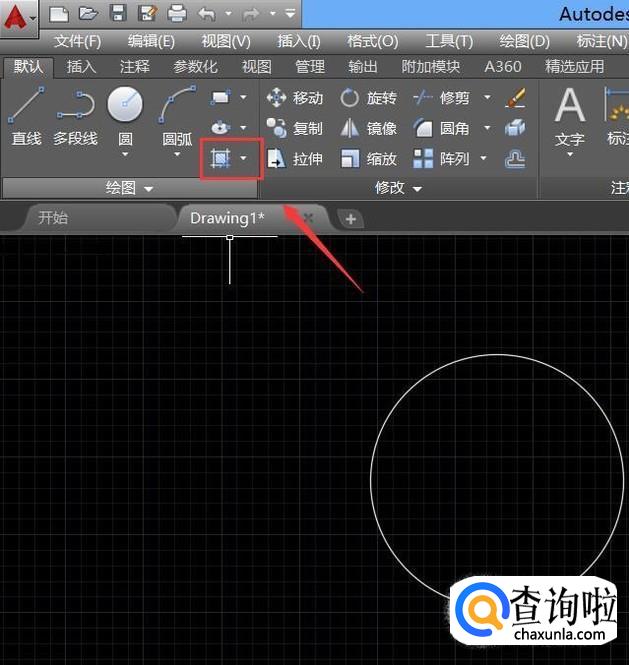Click the Print icon in quick access toolbar

[x=177, y=14]
